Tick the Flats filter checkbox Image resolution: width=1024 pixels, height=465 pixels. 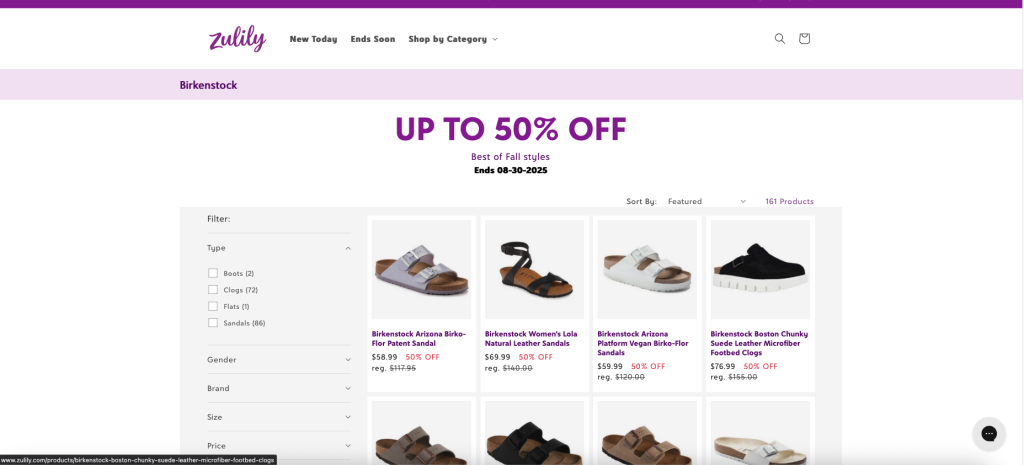point(213,306)
